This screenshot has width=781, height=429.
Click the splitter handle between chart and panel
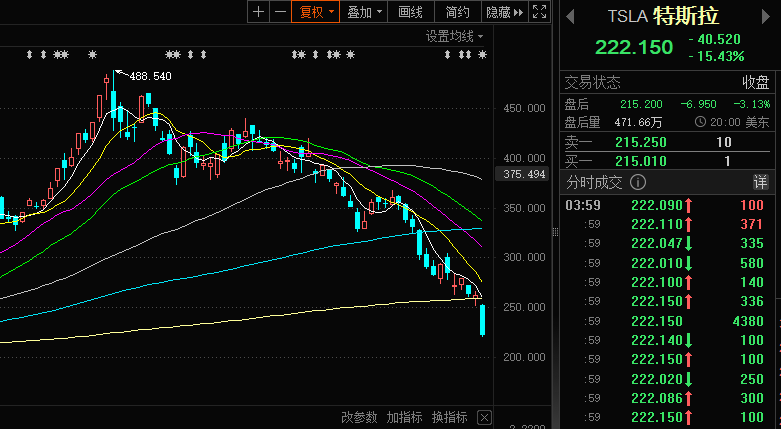555,232
